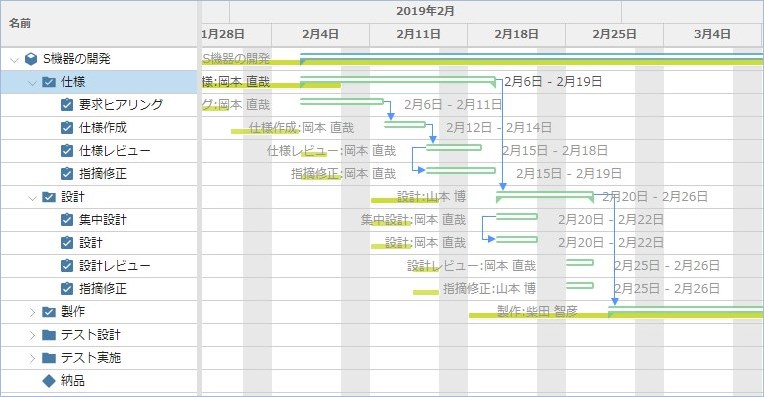Click the task clipboard icon for 集中設計
Viewport: 764px width, 397px height.
pyautogui.click(x=67, y=220)
